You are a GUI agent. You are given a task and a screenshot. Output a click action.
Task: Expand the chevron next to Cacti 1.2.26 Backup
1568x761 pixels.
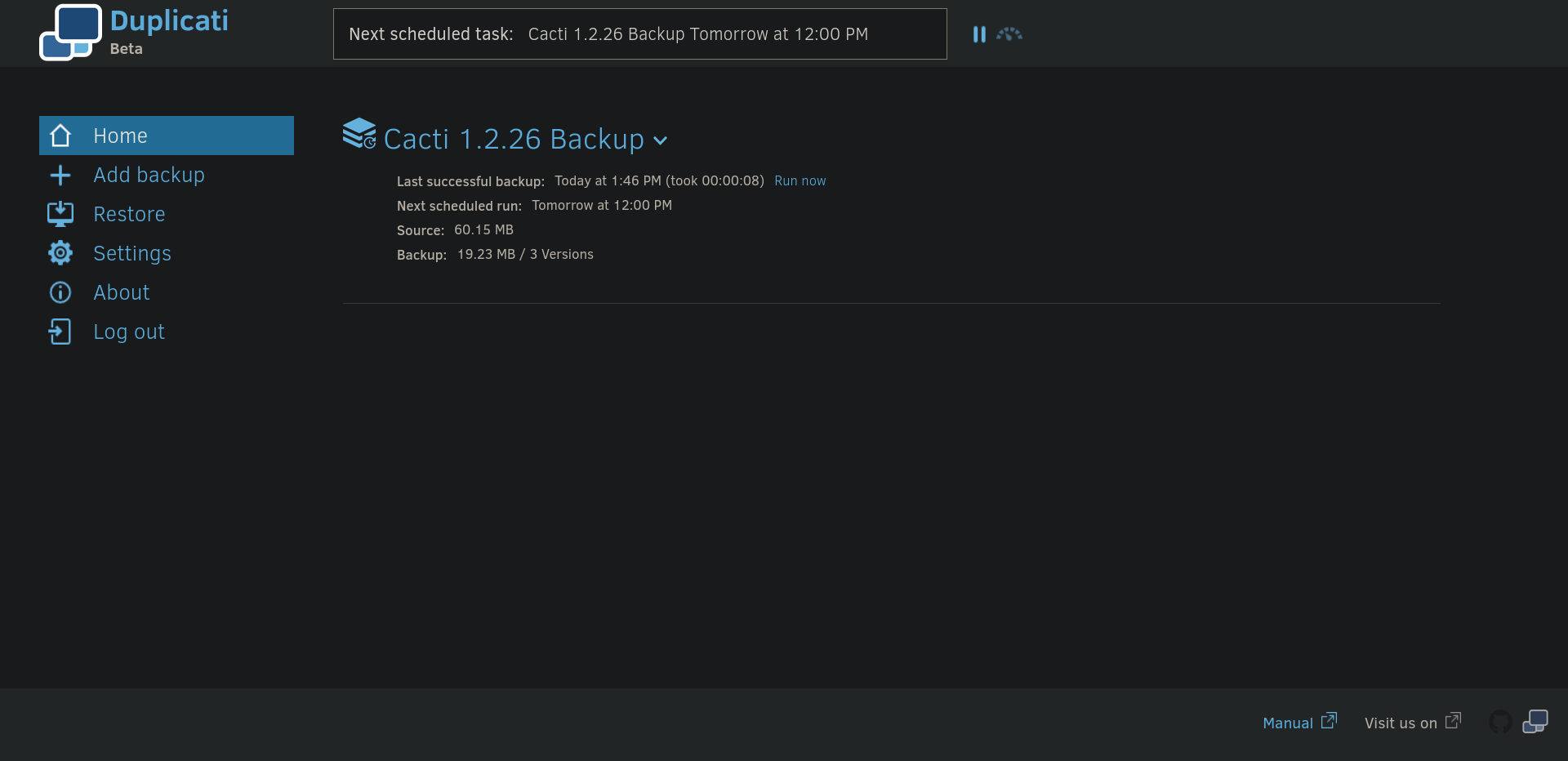point(661,140)
